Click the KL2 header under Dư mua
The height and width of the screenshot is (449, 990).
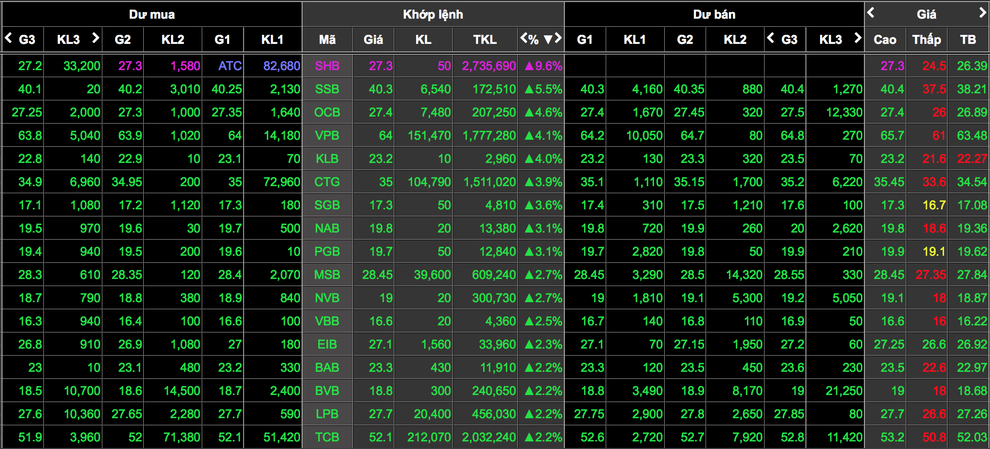click(x=173, y=40)
